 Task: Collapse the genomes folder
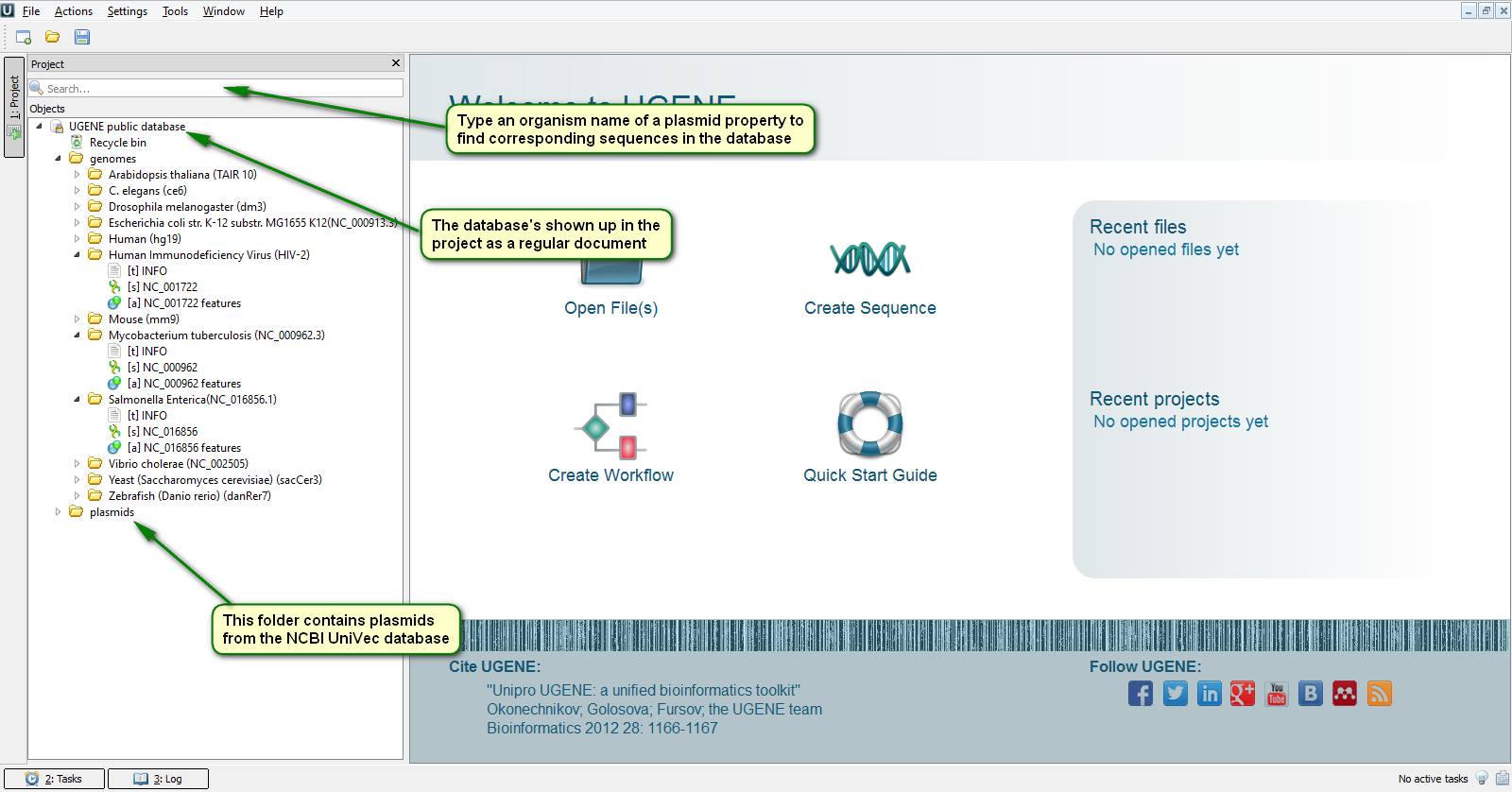tap(58, 159)
